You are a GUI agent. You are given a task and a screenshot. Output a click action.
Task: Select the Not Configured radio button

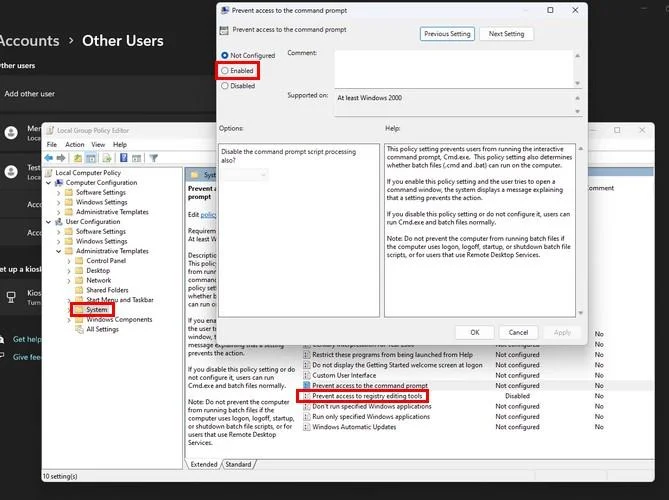tap(224, 55)
